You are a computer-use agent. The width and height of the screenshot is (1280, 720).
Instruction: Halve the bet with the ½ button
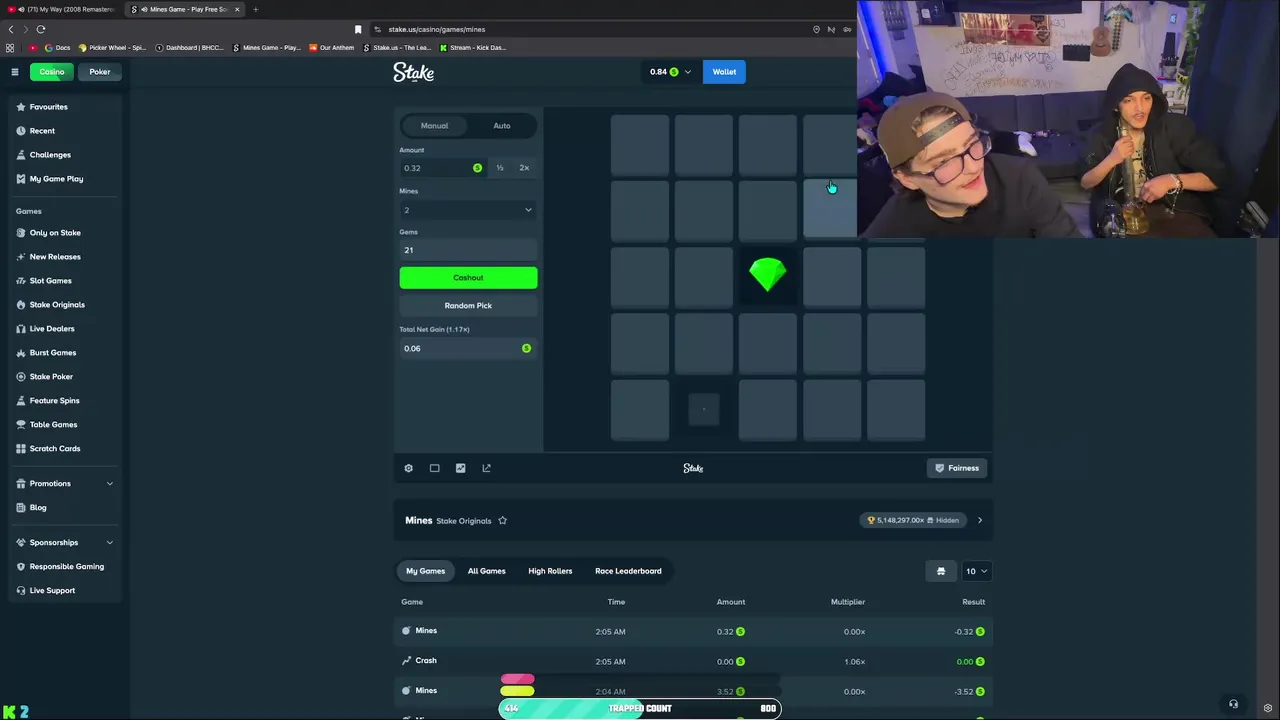point(499,168)
